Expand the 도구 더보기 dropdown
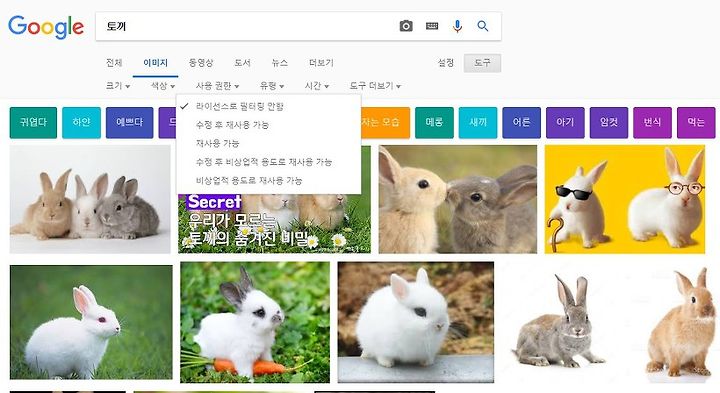The width and height of the screenshot is (720, 393). point(375,86)
